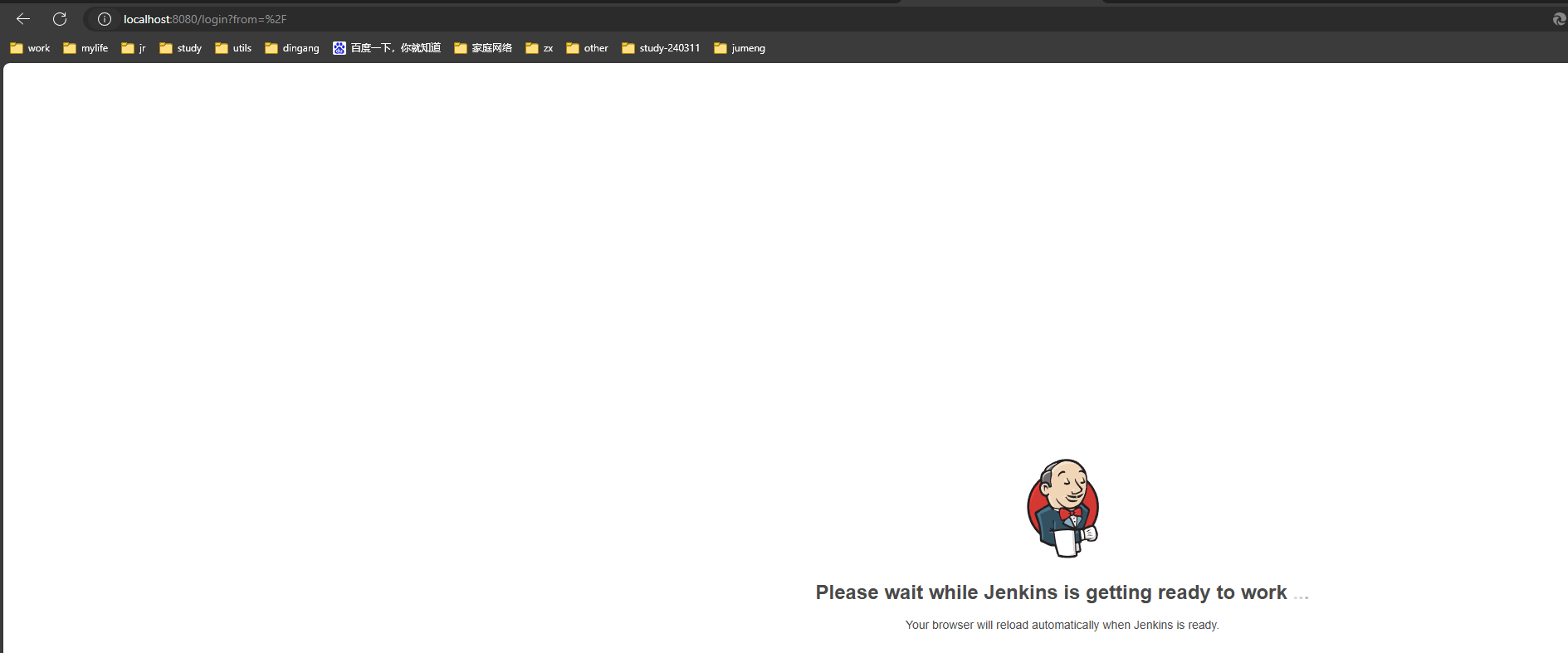Open the study bookmarks folder
Screen dimensions: 1568x653
click(x=180, y=48)
